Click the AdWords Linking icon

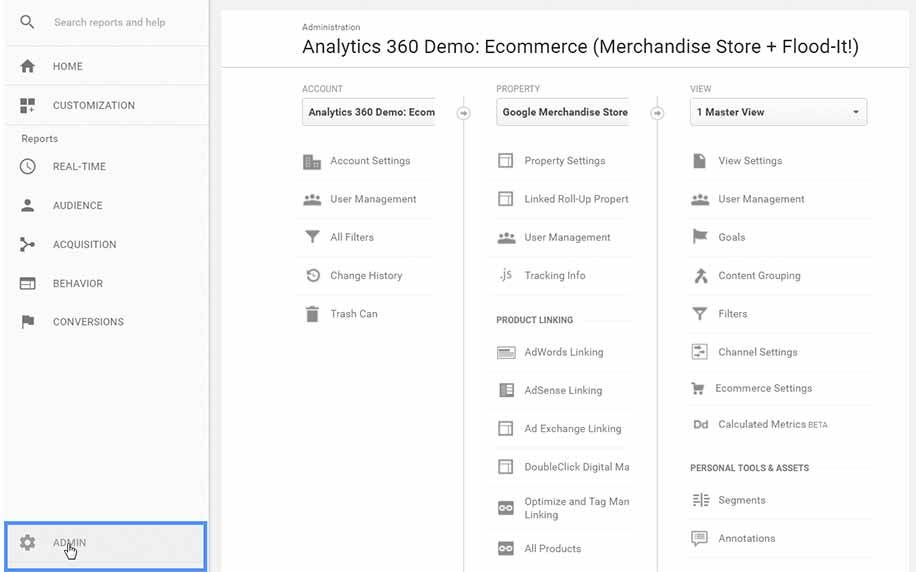[506, 352]
